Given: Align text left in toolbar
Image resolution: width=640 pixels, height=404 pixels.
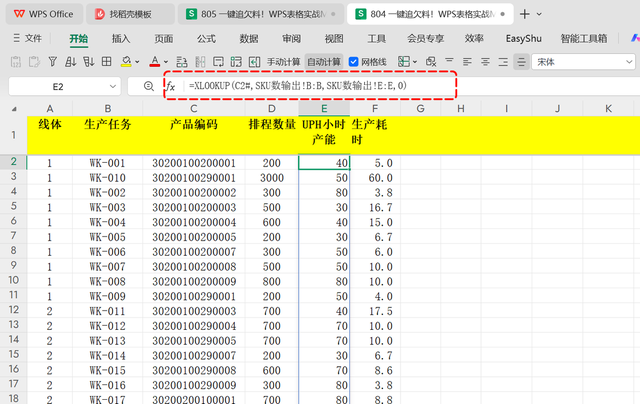Looking at the screenshot, I should pos(467,62).
